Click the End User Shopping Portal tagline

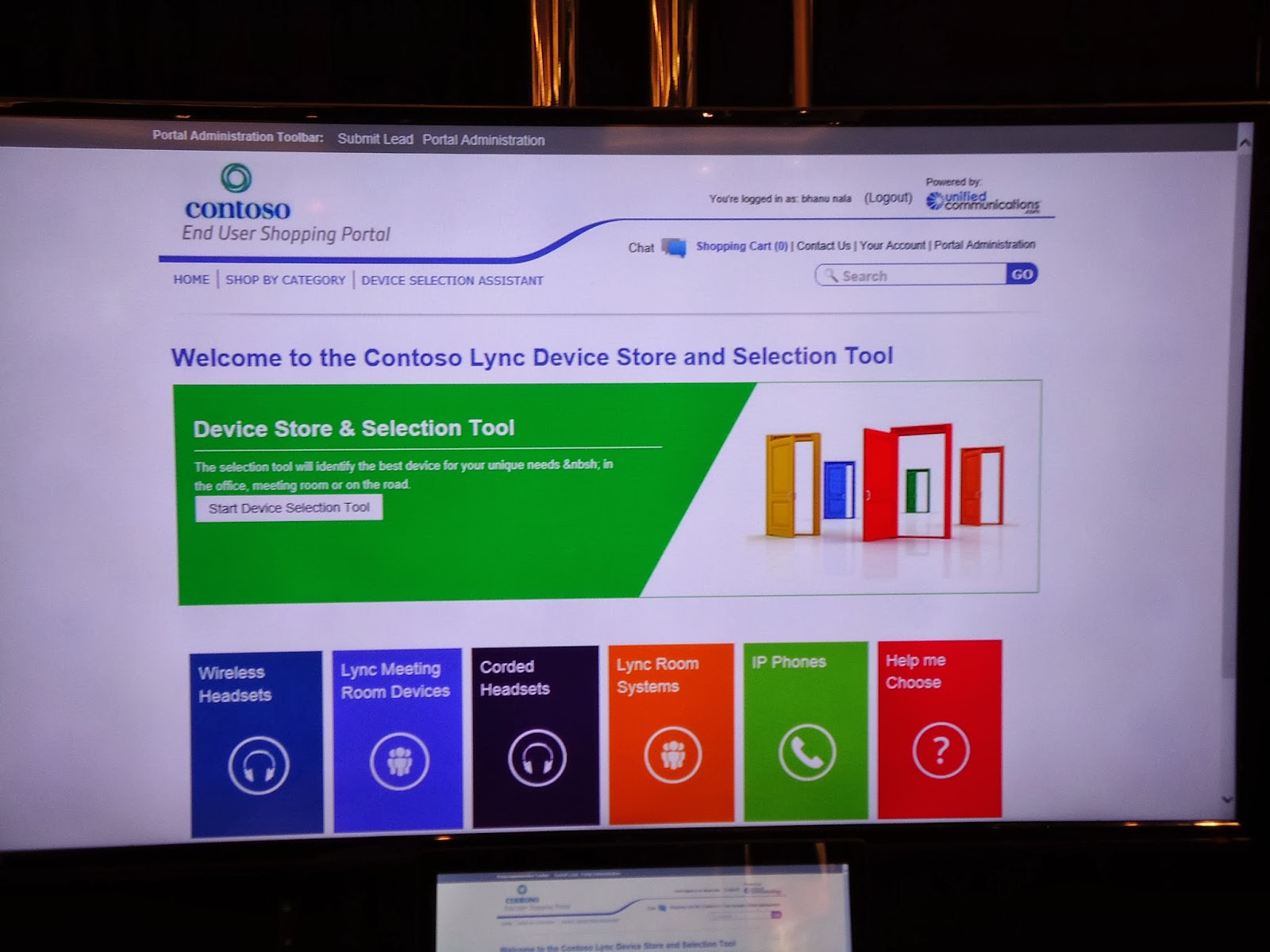click(x=286, y=234)
